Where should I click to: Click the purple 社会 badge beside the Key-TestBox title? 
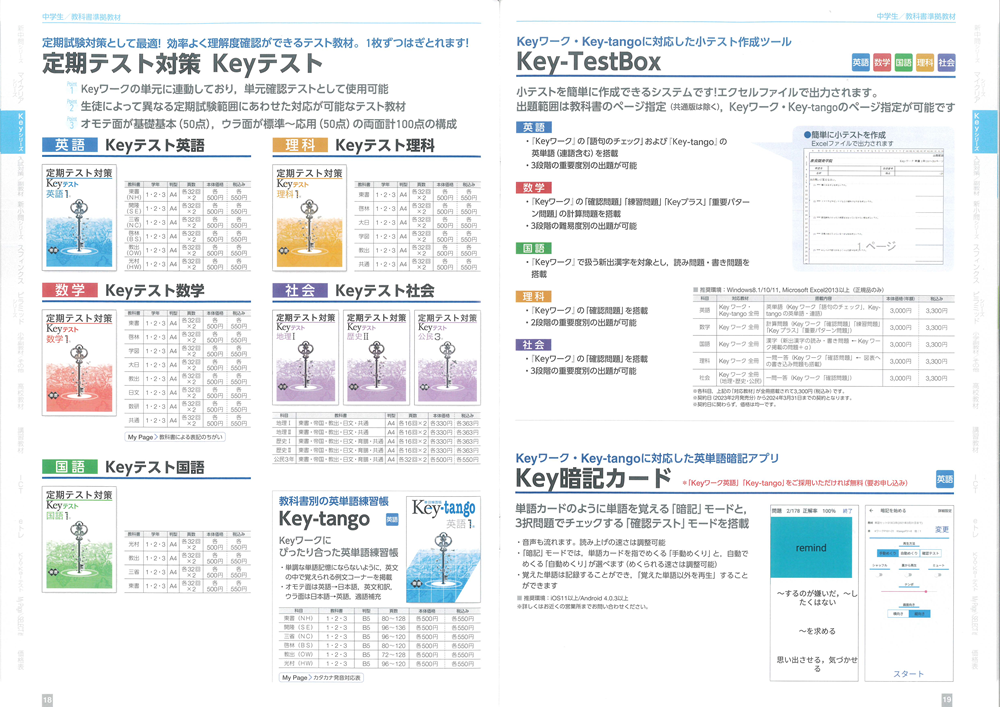(946, 62)
